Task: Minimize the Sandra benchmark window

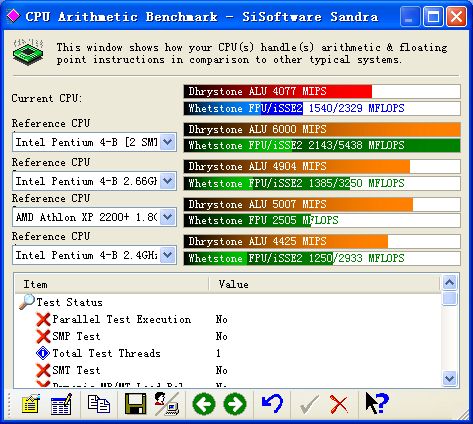Action: pyautogui.click(x=409, y=16)
